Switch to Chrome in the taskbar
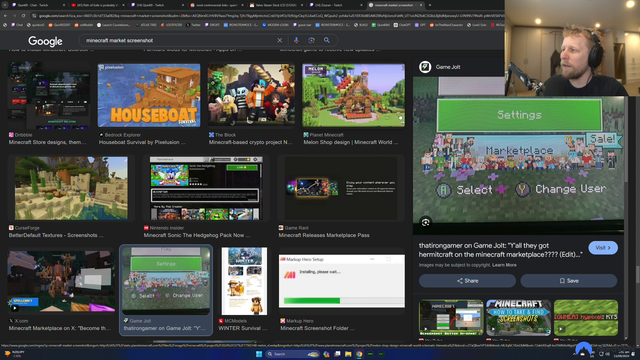Screen dimensions: 640x360 click(359, 354)
